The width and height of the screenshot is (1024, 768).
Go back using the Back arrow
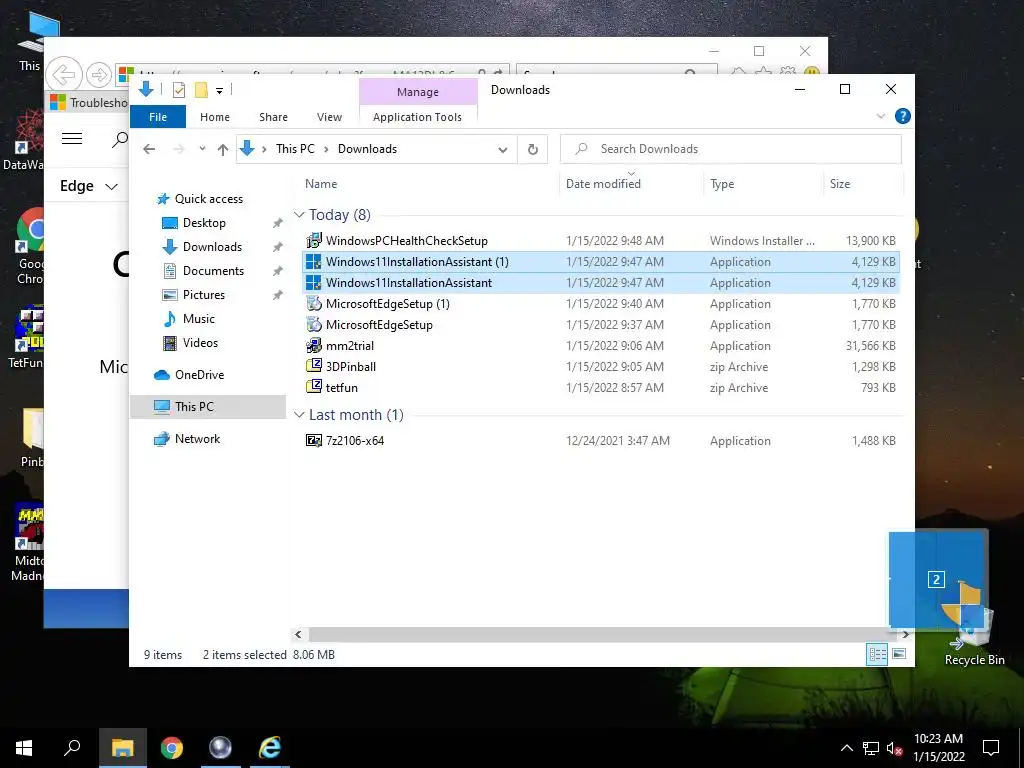[x=149, y=149]
